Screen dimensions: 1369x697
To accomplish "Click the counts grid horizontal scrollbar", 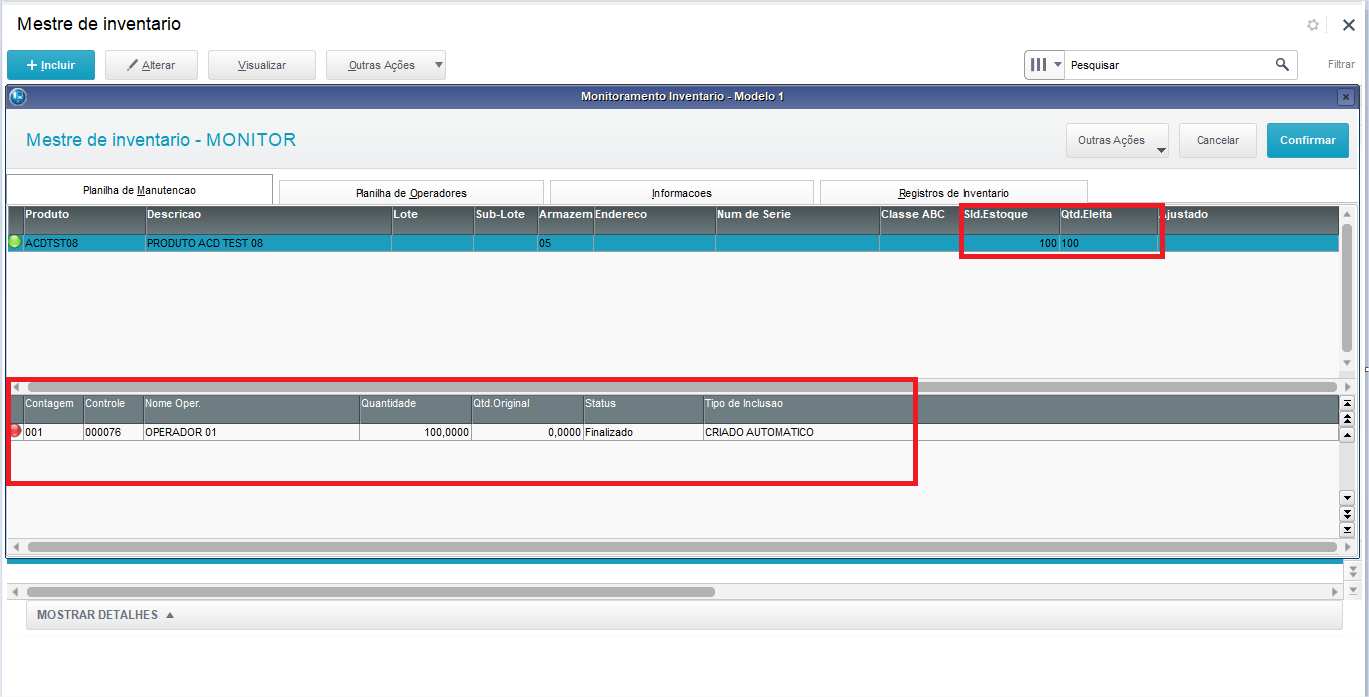I will [x=682, y=547].
